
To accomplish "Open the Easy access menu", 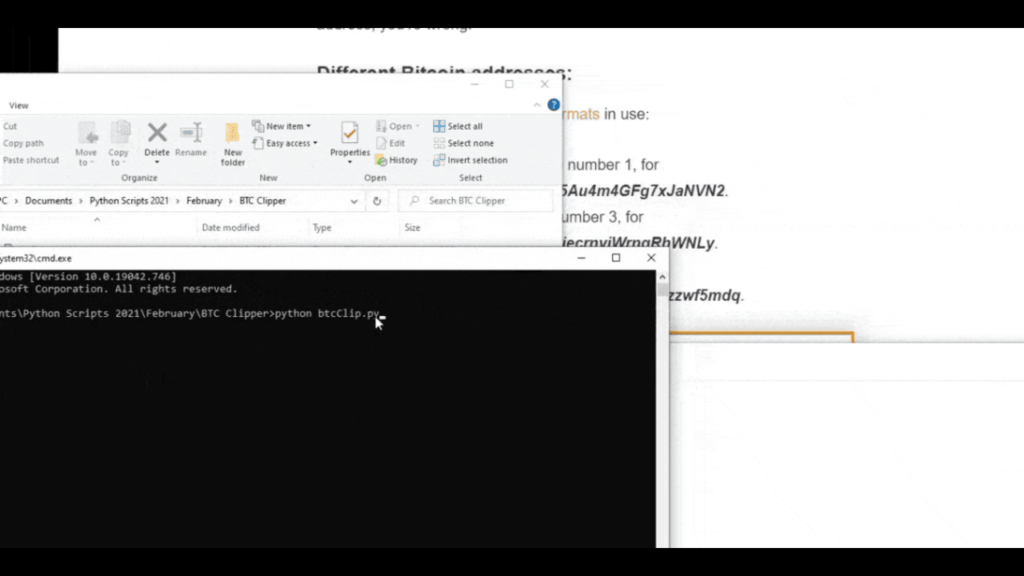I will pyautogui.click(x=285, y=143).
